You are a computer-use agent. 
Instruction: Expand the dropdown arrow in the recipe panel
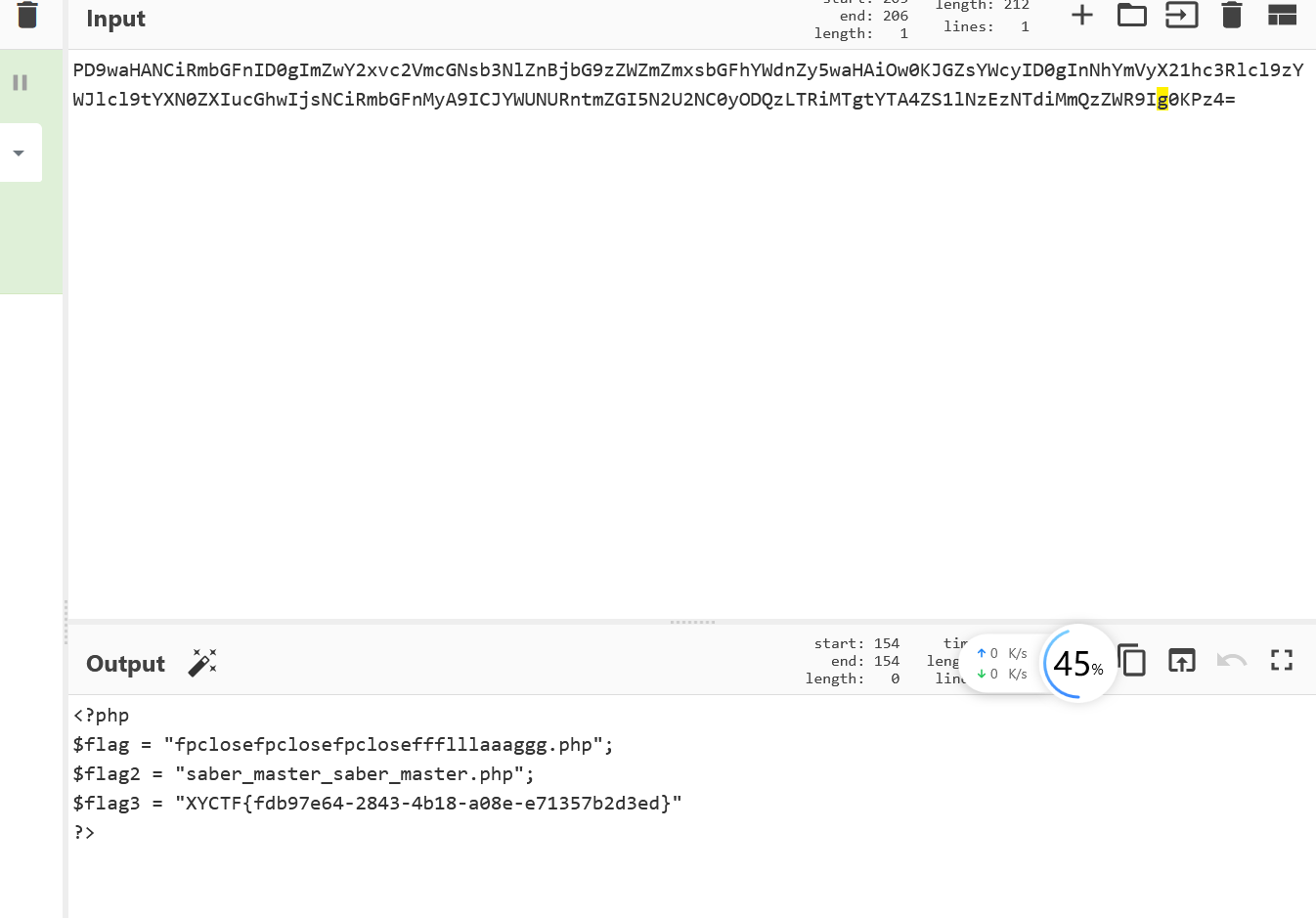19,153
